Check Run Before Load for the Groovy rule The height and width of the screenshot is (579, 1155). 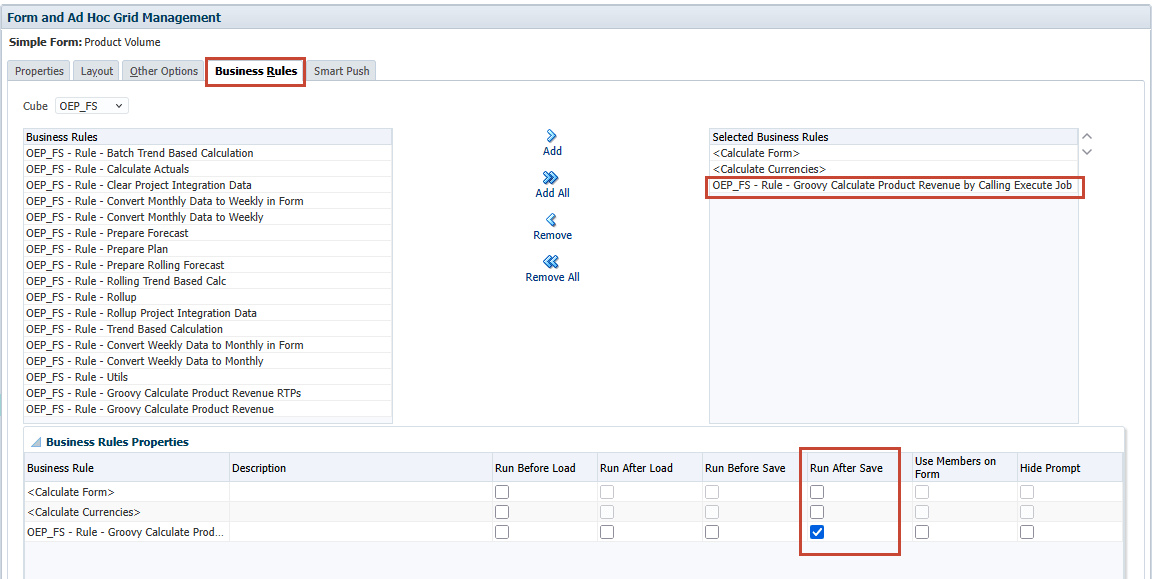pos(501,531)
